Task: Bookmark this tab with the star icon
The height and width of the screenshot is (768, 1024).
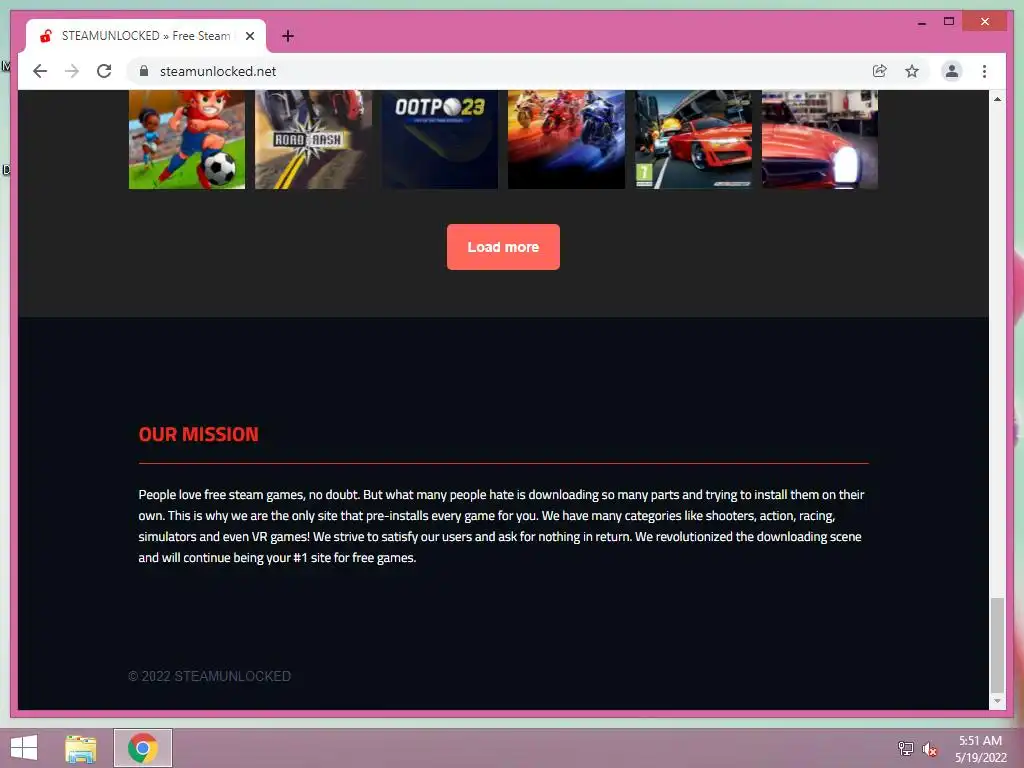Action: coord(912,71)
